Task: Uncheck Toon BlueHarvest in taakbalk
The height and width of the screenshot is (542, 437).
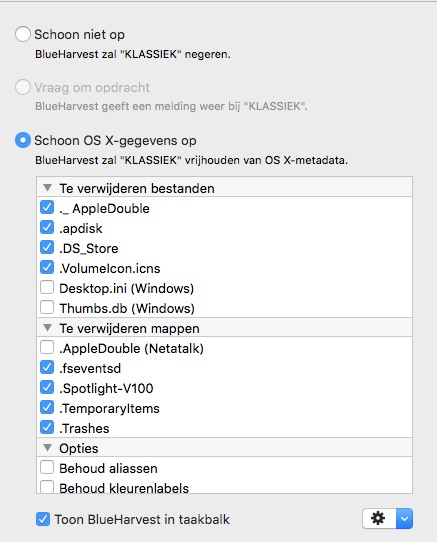Action: (43, 519)
